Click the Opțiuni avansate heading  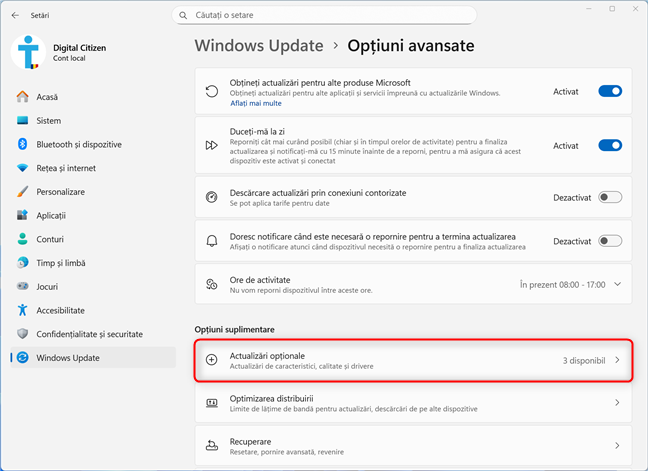pos(411,45)
